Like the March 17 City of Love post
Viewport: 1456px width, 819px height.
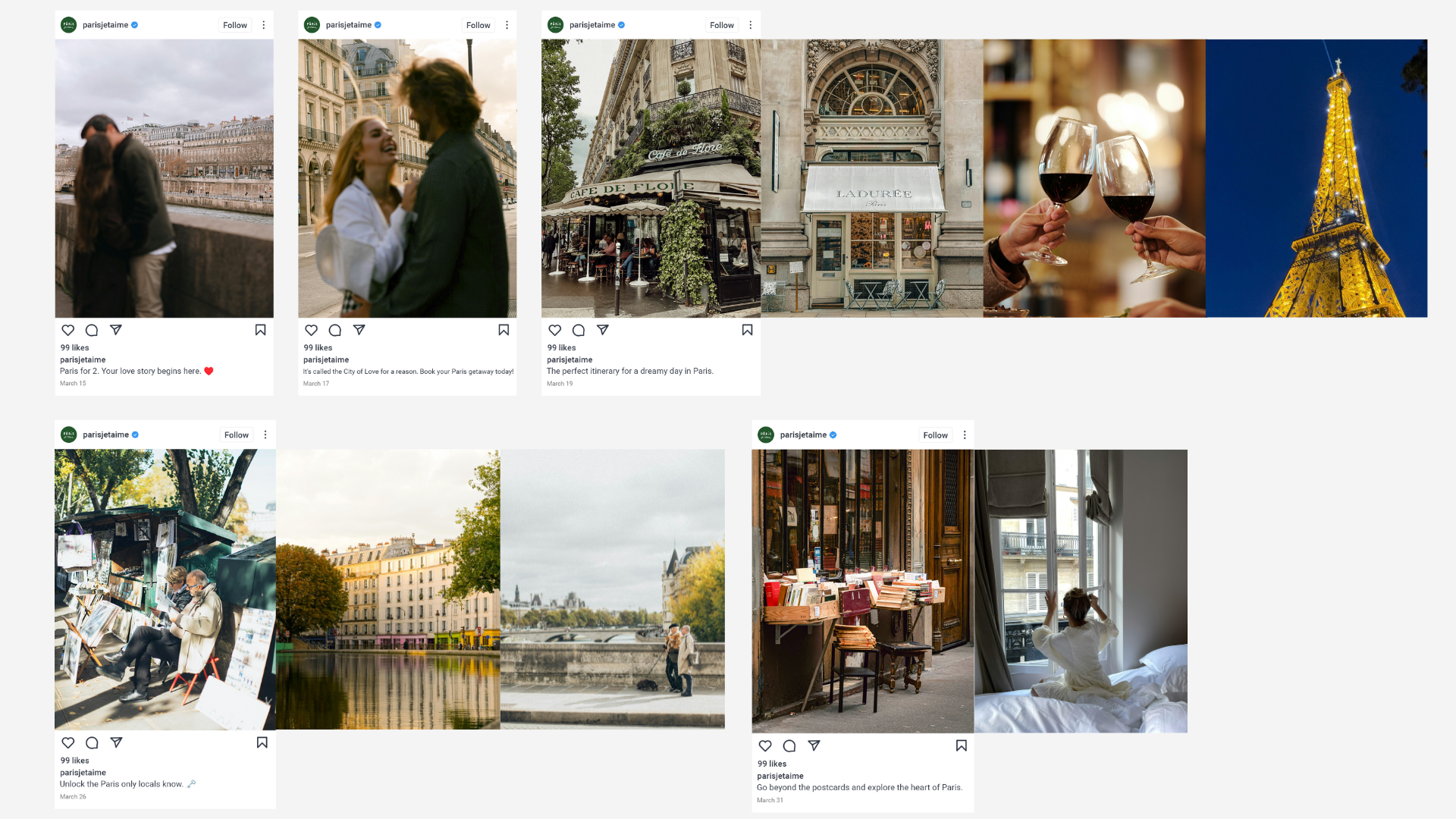[311, 330]
